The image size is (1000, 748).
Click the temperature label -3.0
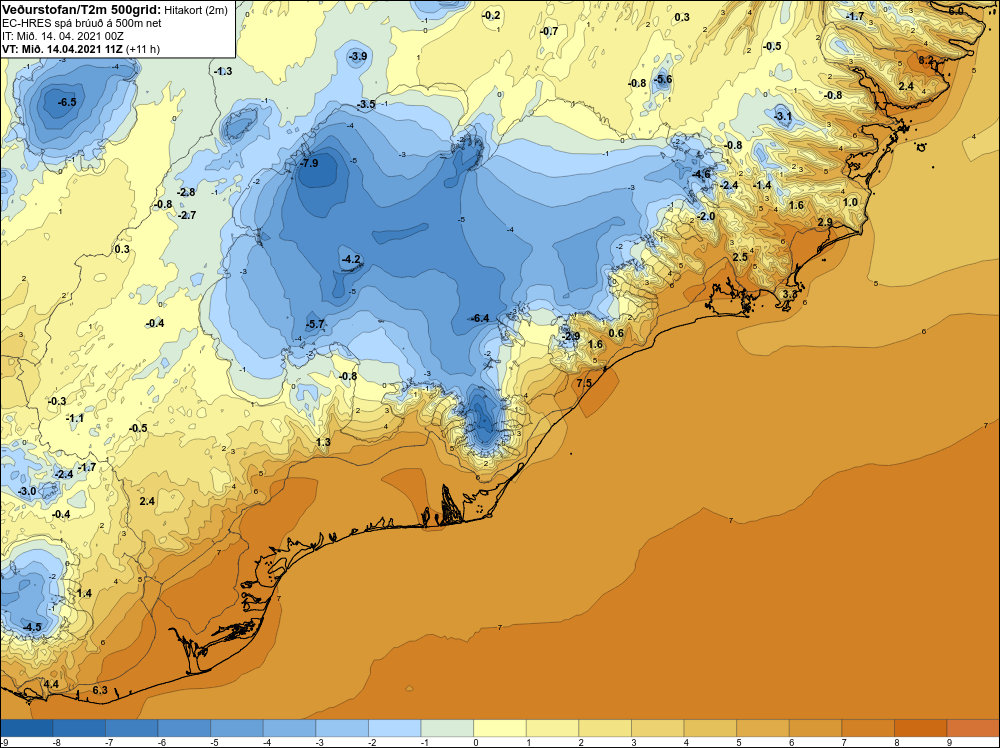coord(27,492)
